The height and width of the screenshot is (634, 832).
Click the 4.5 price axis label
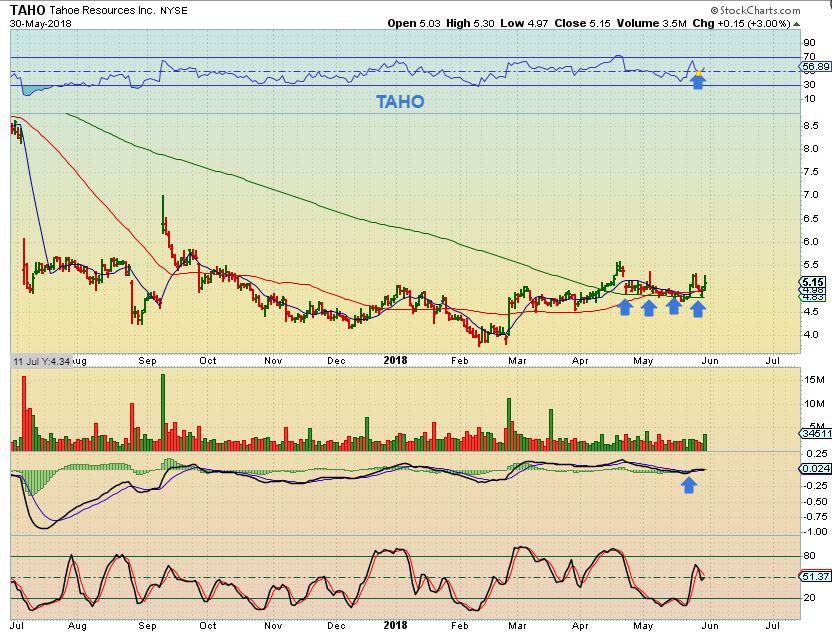click(x=810, y=311)
